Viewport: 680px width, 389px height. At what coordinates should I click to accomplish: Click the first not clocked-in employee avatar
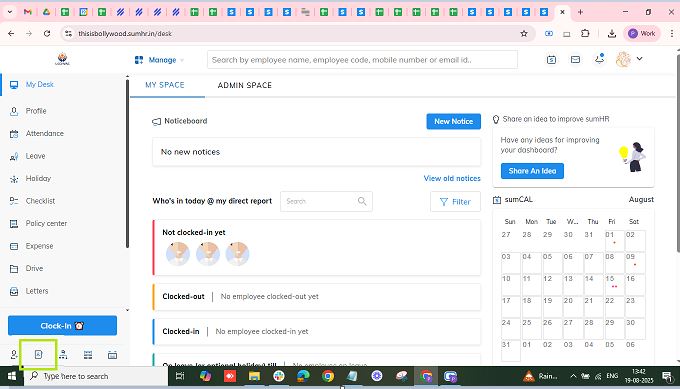coord(178,253)
